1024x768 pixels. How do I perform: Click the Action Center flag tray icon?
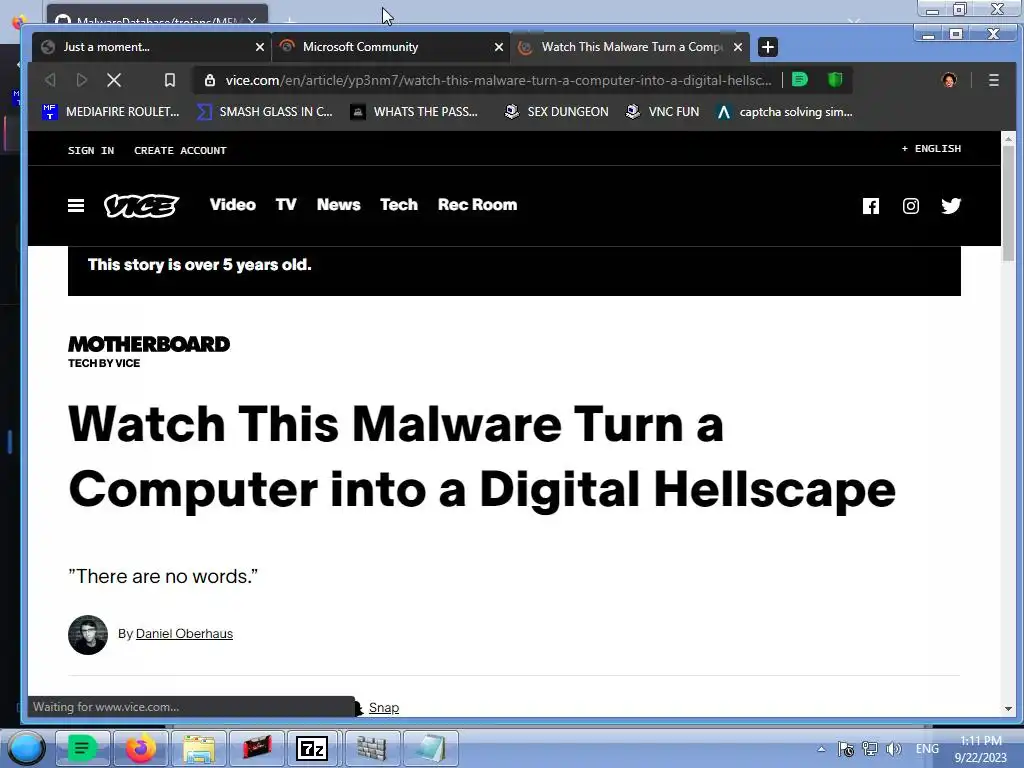tap(846, 749)
